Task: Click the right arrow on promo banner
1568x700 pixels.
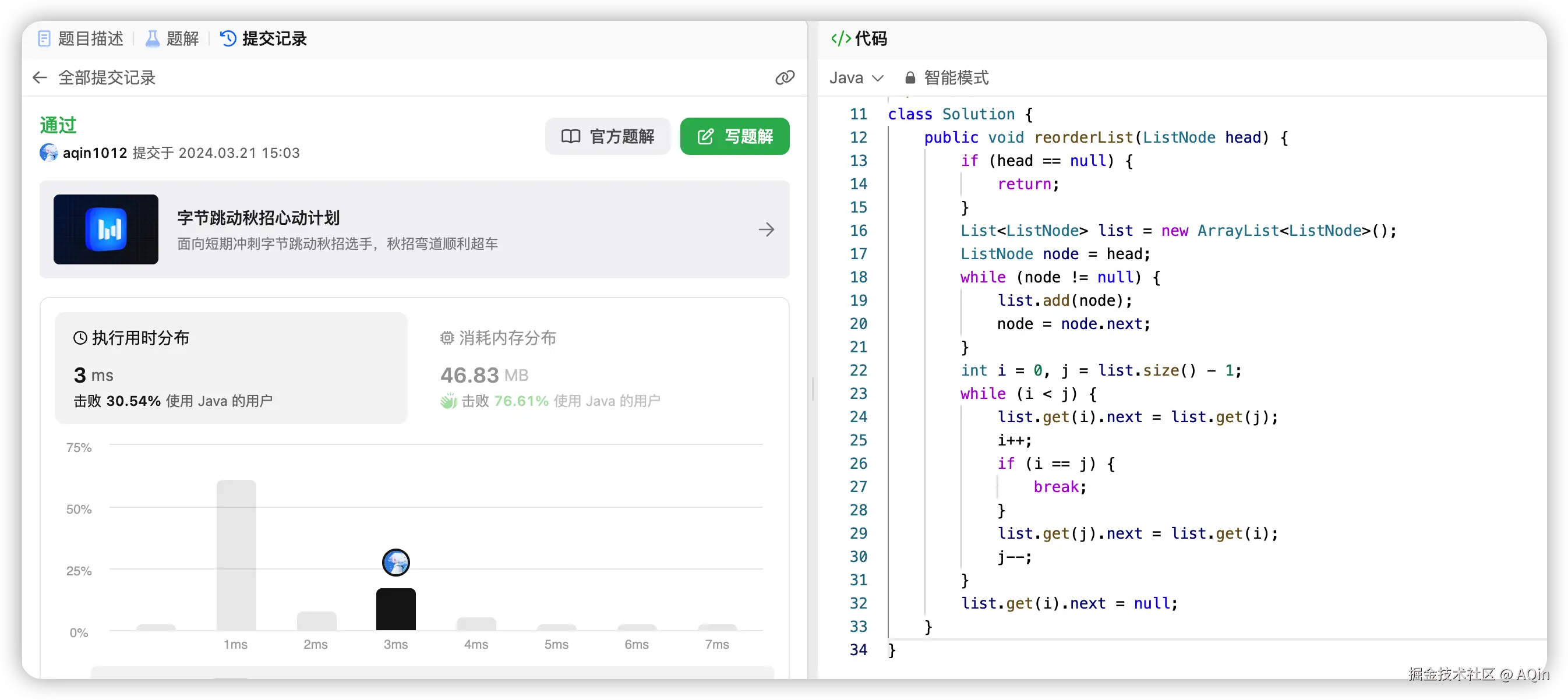Action: tap(767, 229)
